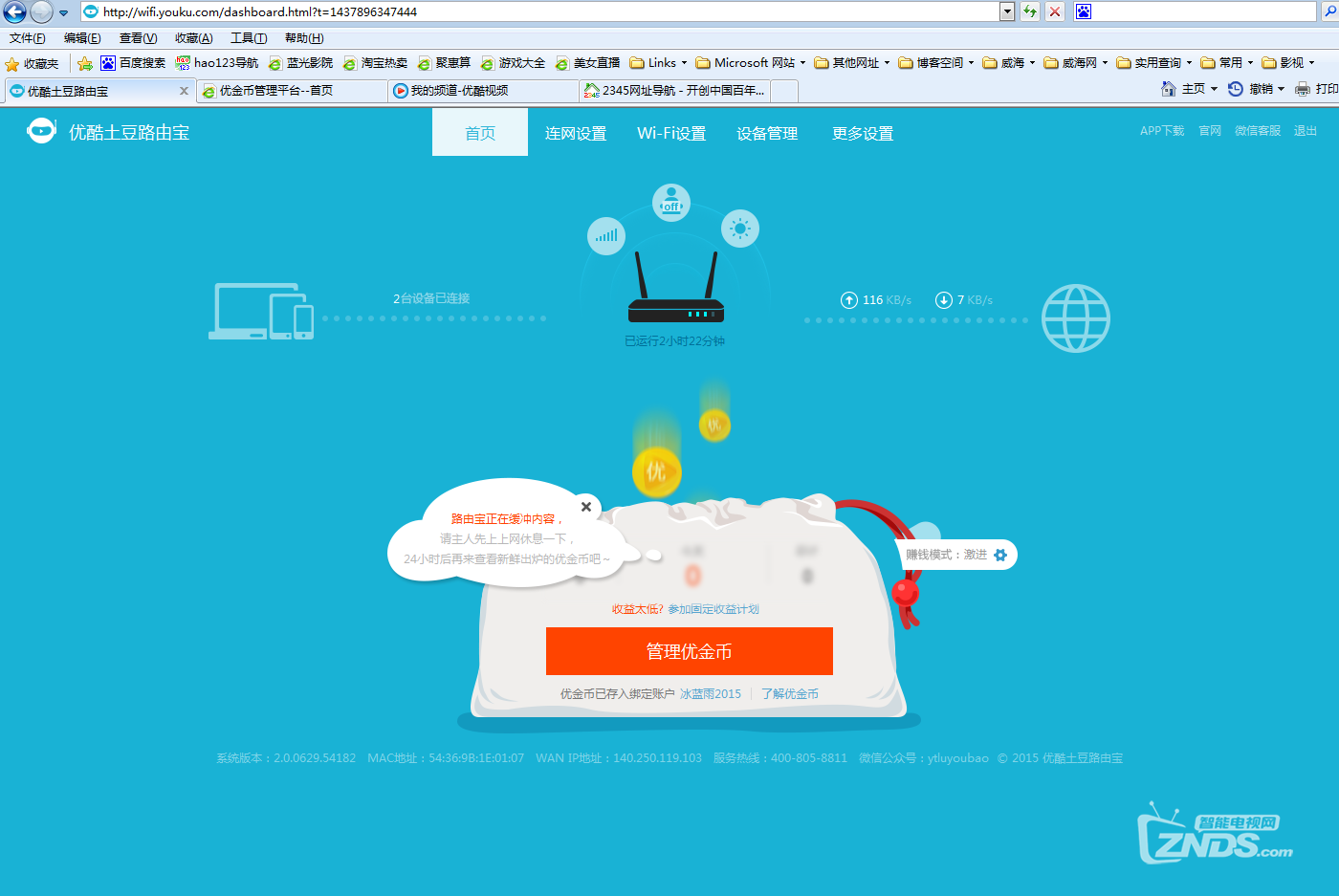Viewport: 1339px width, 896px height.
Task: Open the recent pages dropdown beside forward button
Action: tap(63, 12)
